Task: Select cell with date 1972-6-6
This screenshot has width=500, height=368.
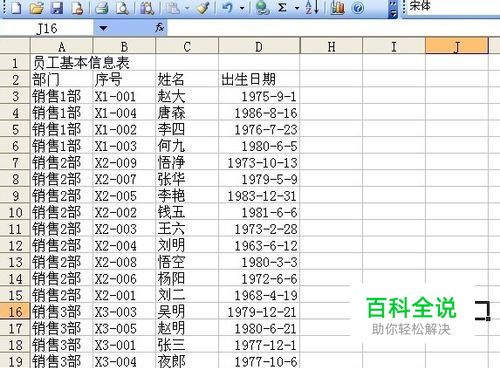Action: (259, 278)
